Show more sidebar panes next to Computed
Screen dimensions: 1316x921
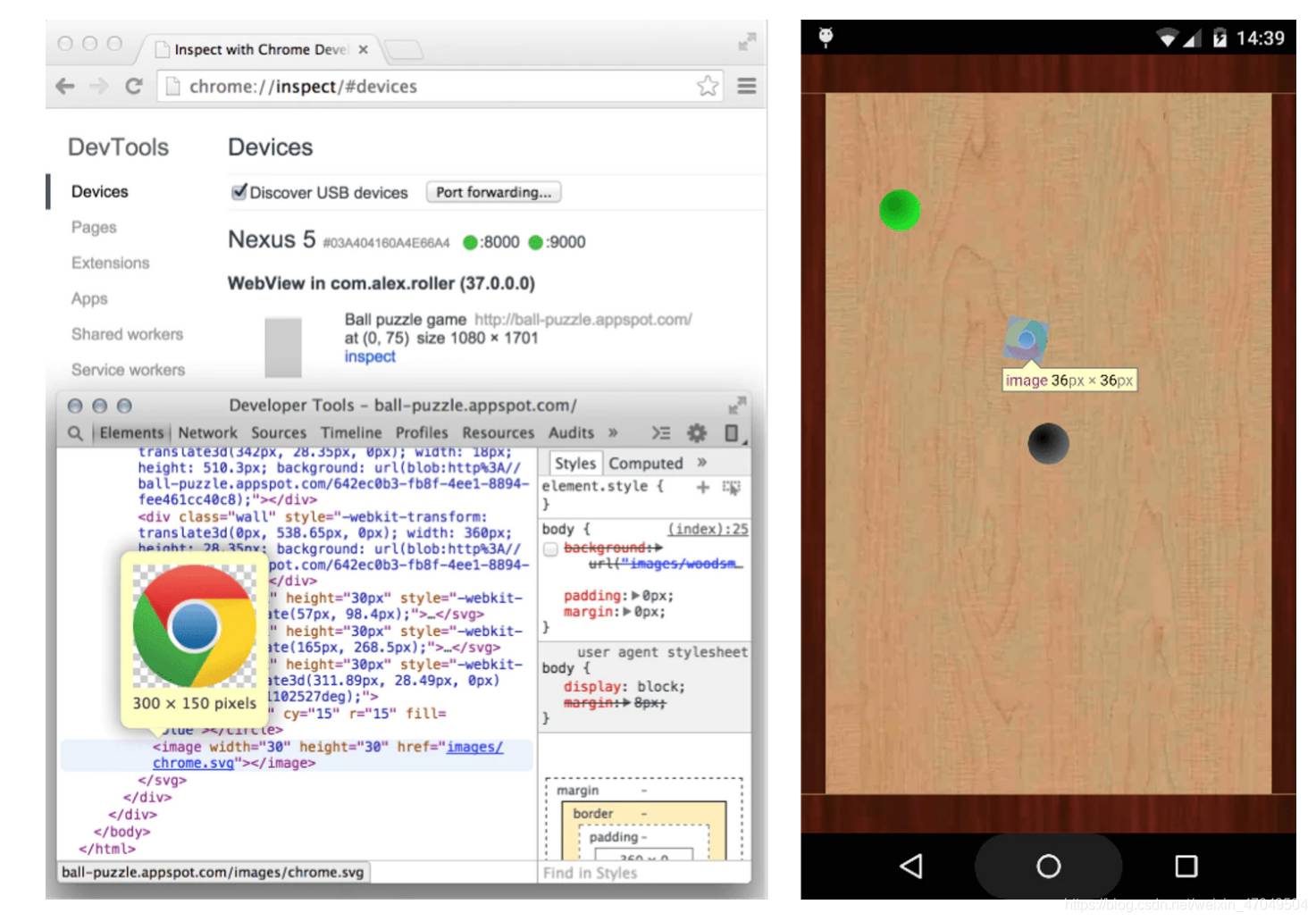[x=702, y=463]
